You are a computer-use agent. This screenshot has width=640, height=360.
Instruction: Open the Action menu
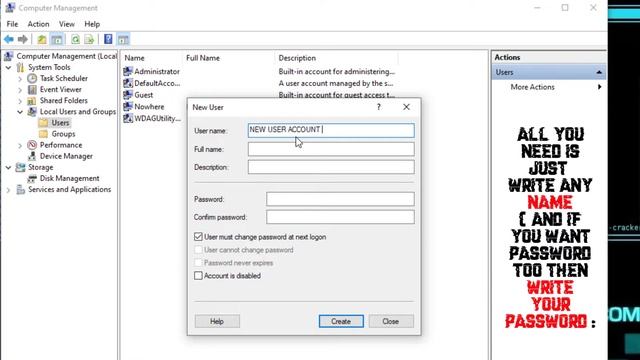tap(38, 24)
